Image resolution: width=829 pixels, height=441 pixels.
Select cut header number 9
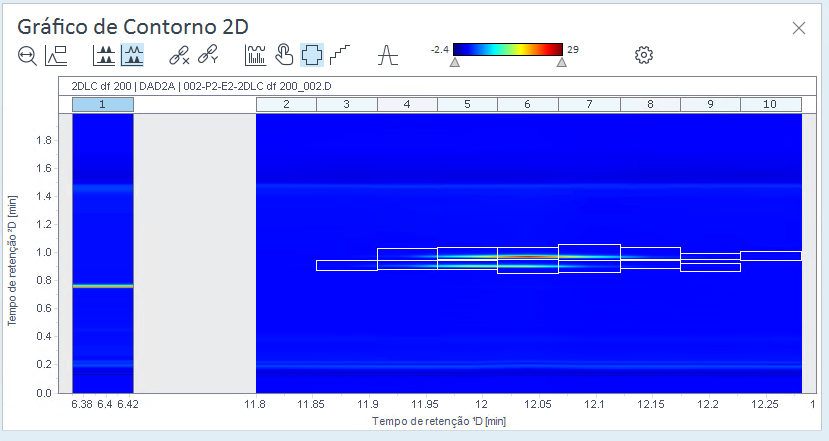tap(710, 105)
